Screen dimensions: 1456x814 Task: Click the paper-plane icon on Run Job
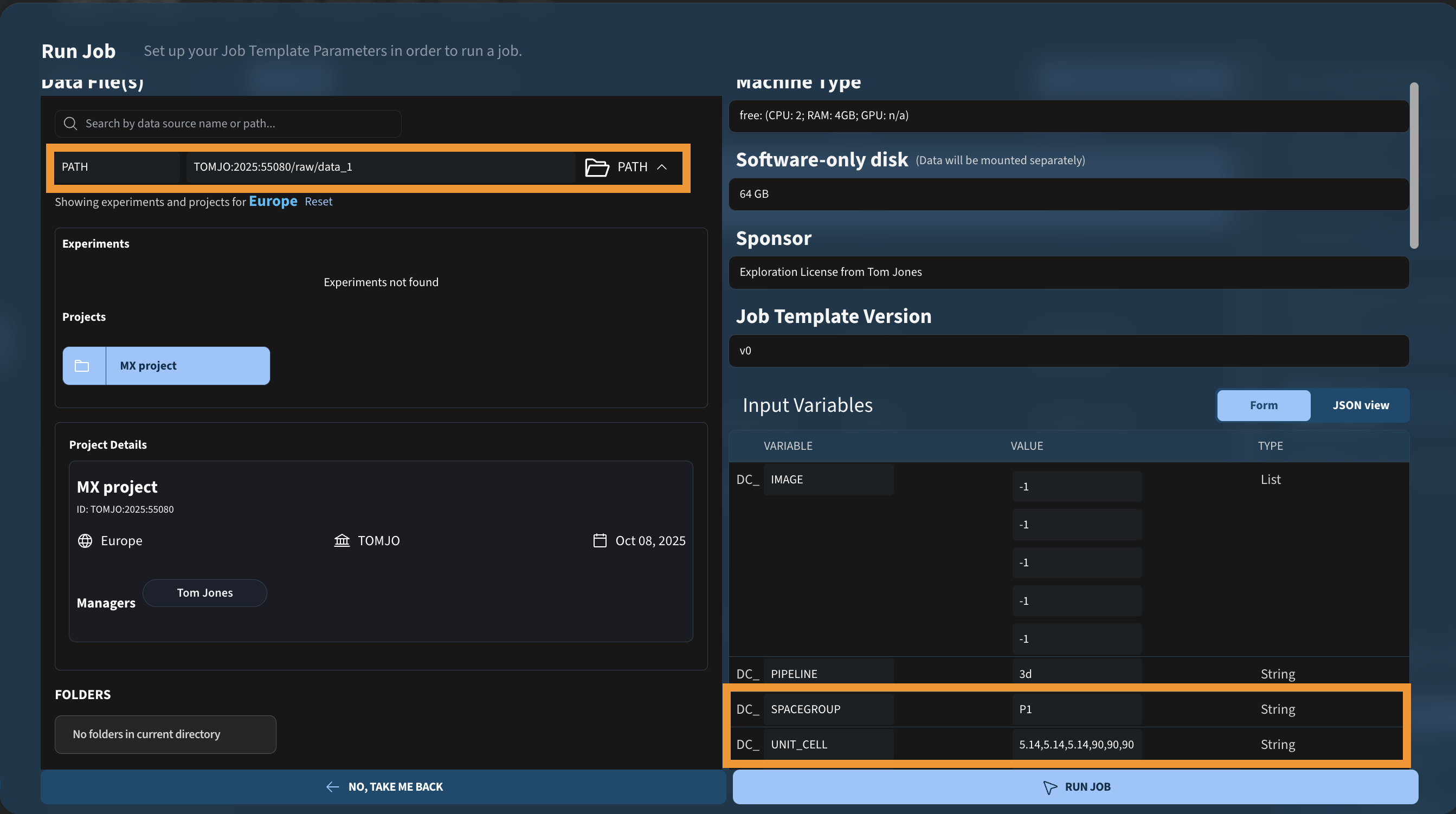1049,787
